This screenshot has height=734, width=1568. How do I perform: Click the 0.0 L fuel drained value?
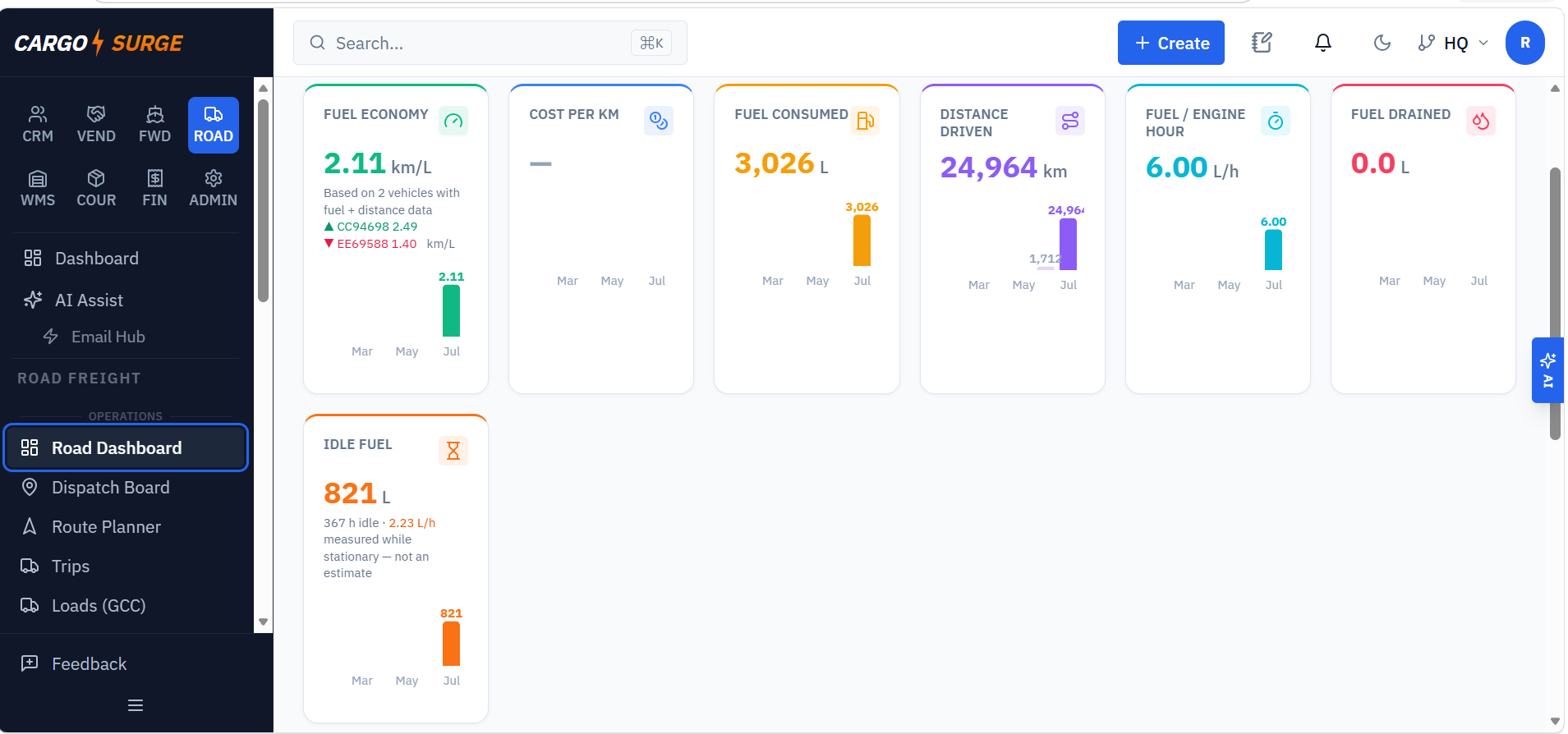pyautogui.click(x=1380, y=164)
